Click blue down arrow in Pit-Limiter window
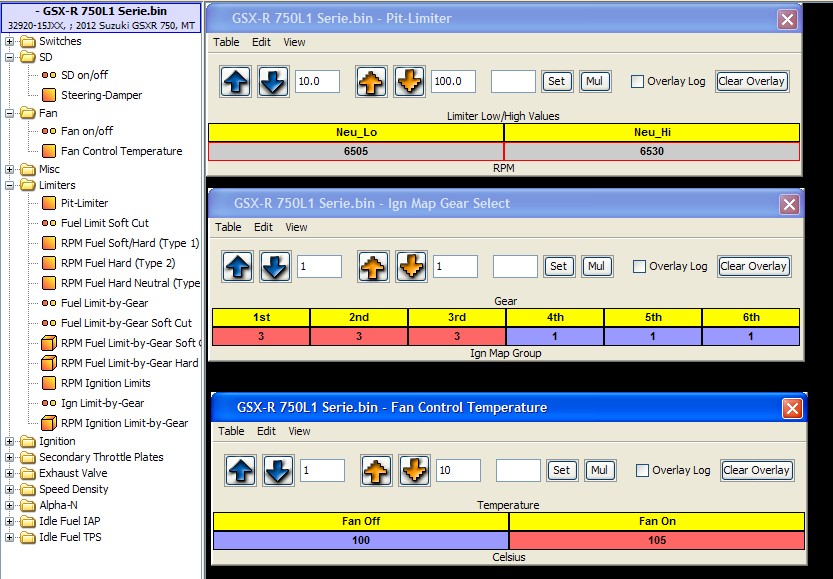This screenshot has width=833, height=579. tap(273, 82)
